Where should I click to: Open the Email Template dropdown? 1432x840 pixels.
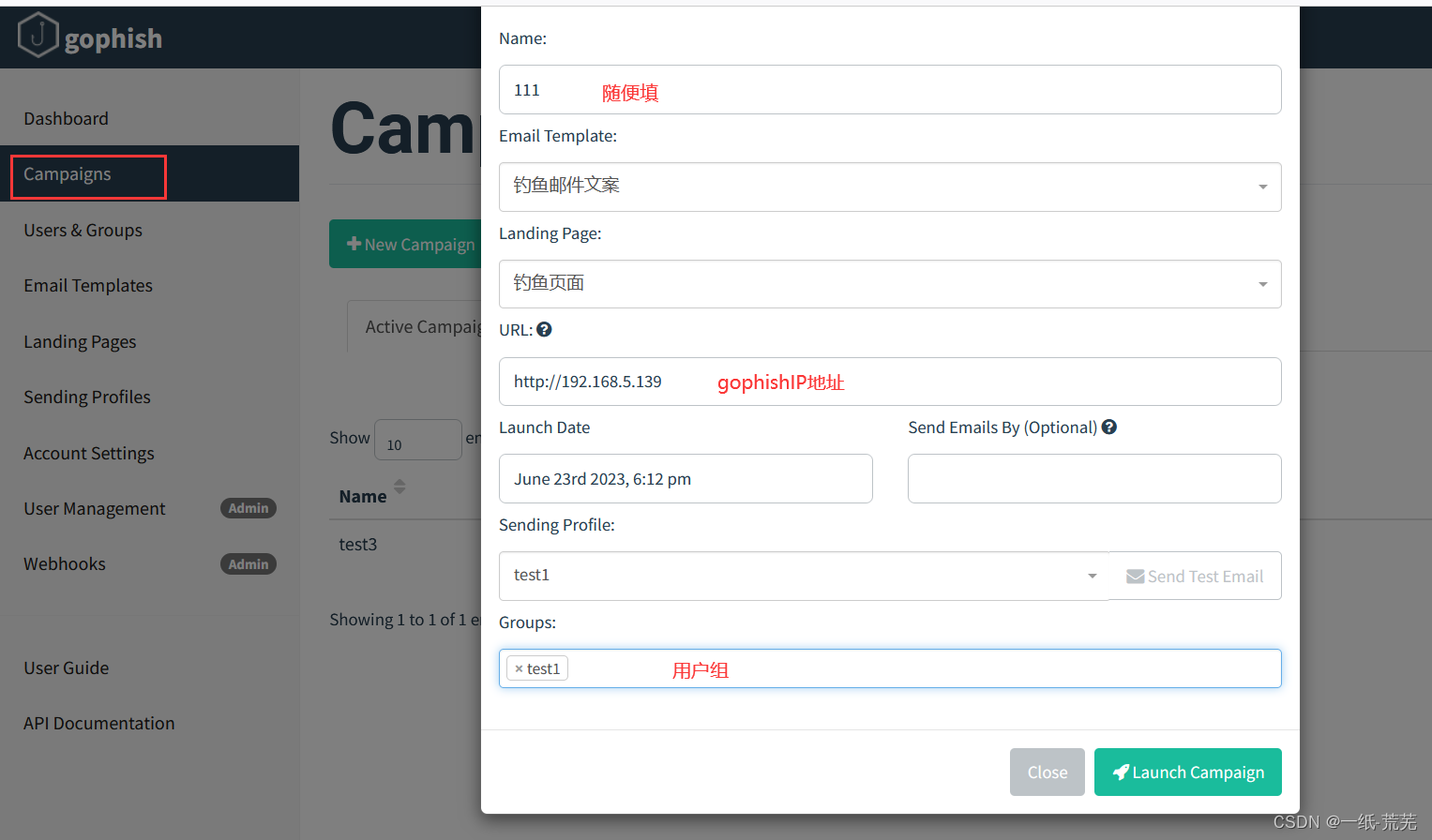[x=890, y=187]
